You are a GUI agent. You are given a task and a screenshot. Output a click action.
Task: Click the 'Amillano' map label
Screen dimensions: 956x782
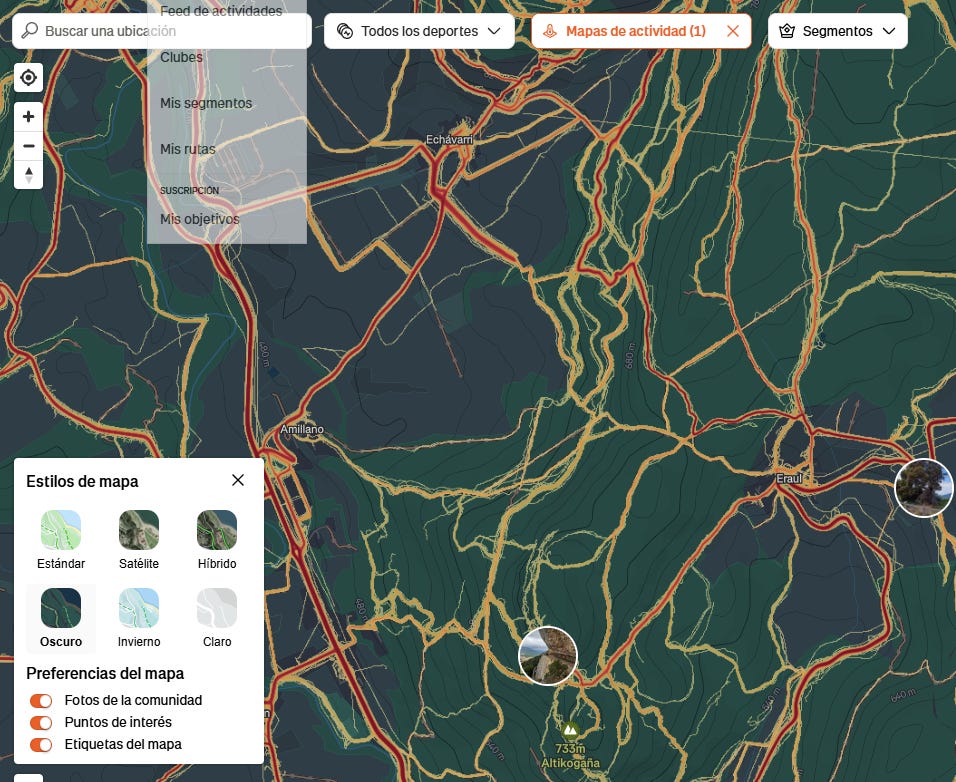click(302, 429)
